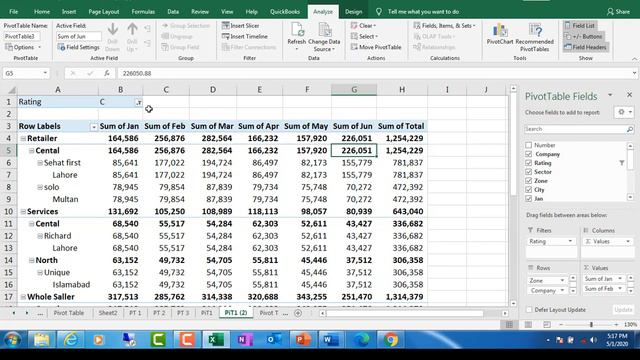Open Excel from the taskbar
Image resolution: width=640 pixels, height=360 pixels.
[x=215, y=340]
